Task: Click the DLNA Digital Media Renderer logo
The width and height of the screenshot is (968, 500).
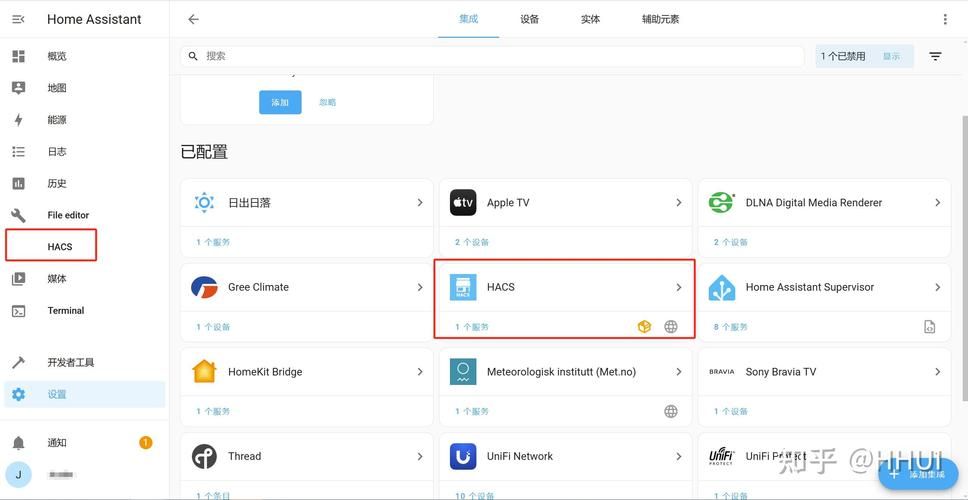Action: 722,202
